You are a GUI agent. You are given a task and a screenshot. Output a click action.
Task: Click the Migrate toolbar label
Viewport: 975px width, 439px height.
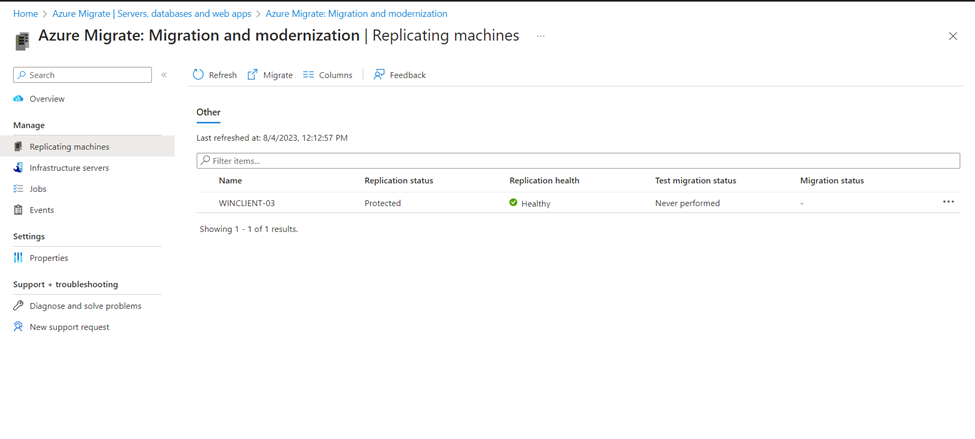tap(278, 75)
